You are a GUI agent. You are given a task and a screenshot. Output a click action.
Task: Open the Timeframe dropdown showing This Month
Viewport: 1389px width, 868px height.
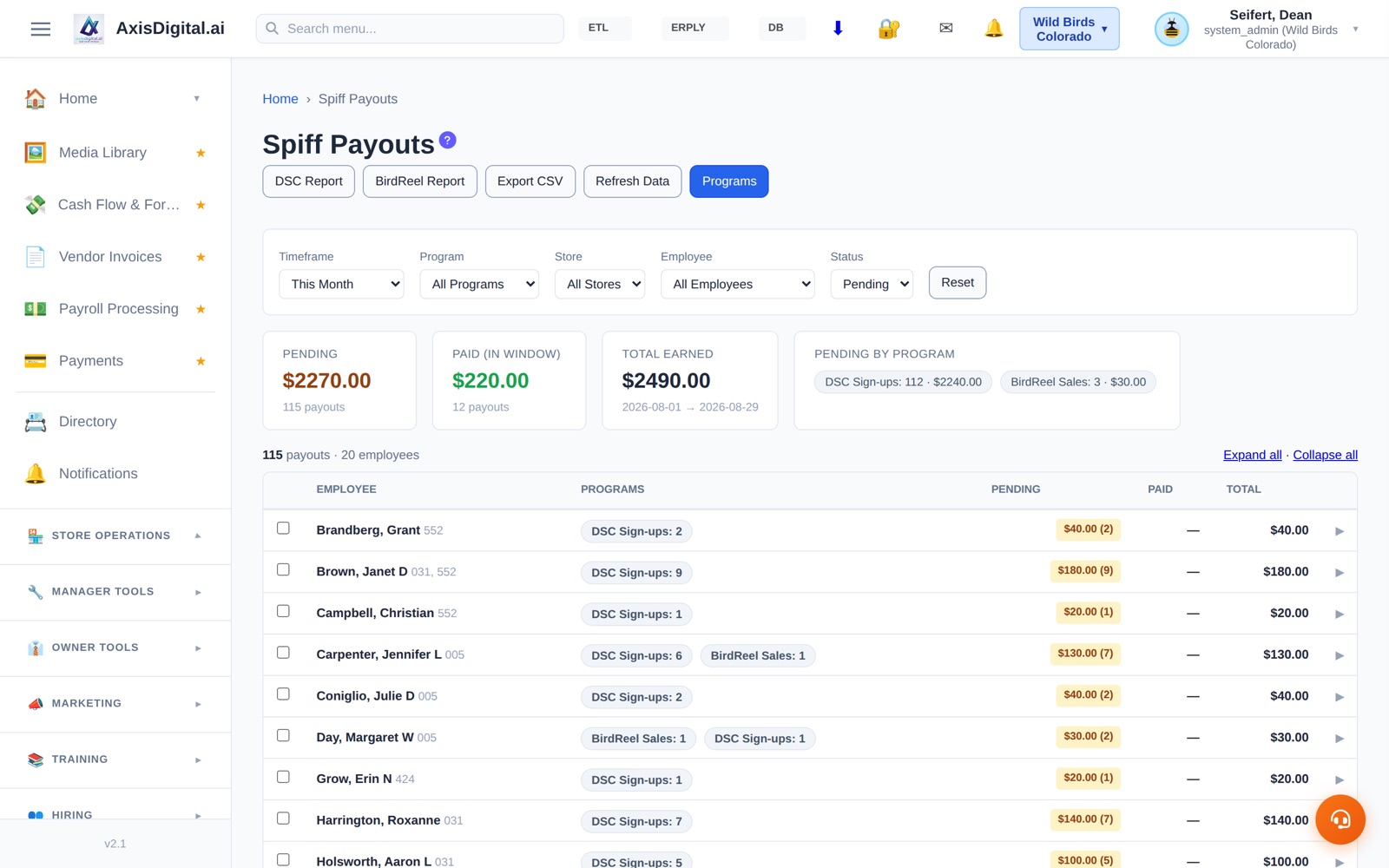pos(341,284)
